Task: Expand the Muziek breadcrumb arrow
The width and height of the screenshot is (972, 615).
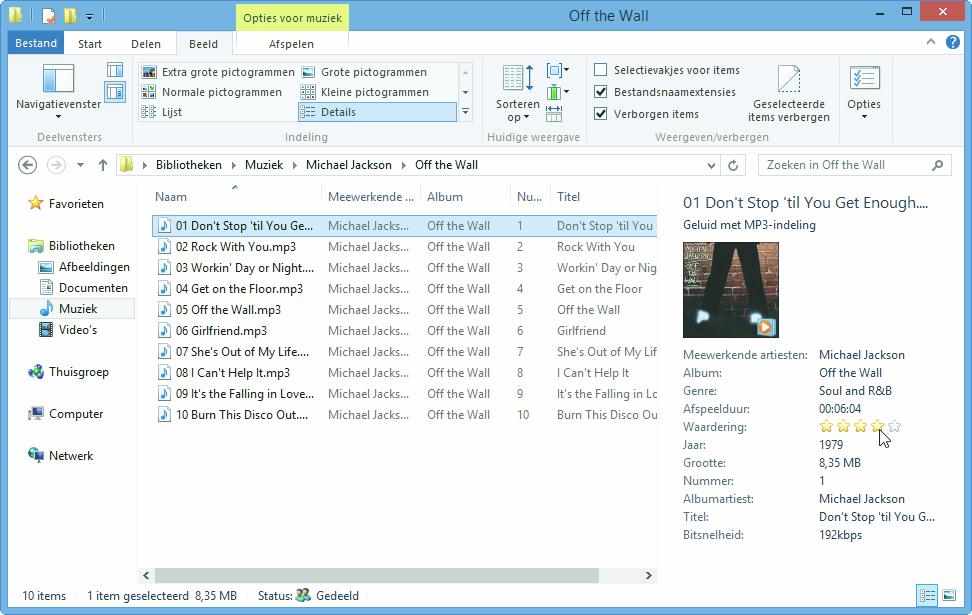Action: [294, 165]
